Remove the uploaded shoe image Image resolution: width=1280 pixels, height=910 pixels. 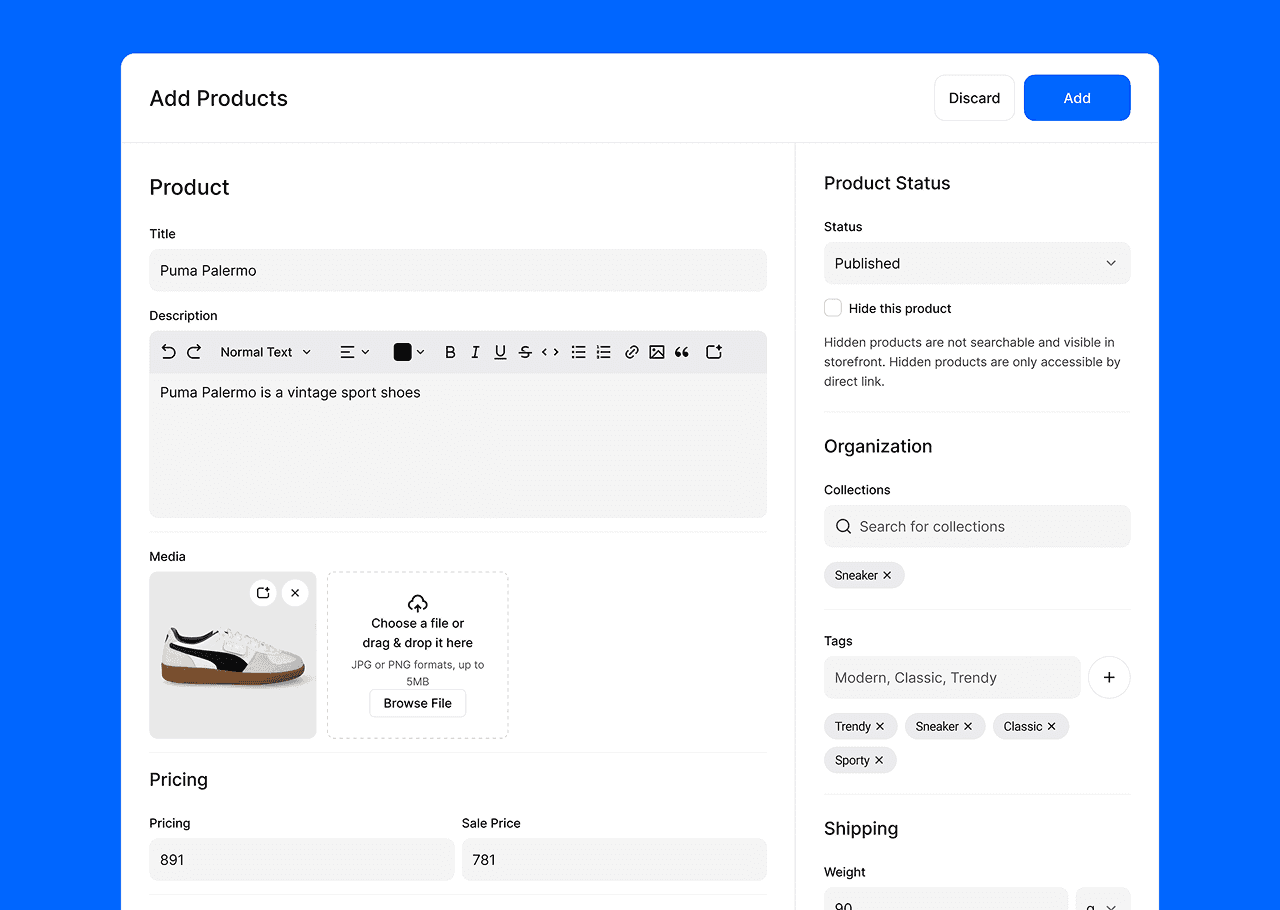click(x=295, y=593)
